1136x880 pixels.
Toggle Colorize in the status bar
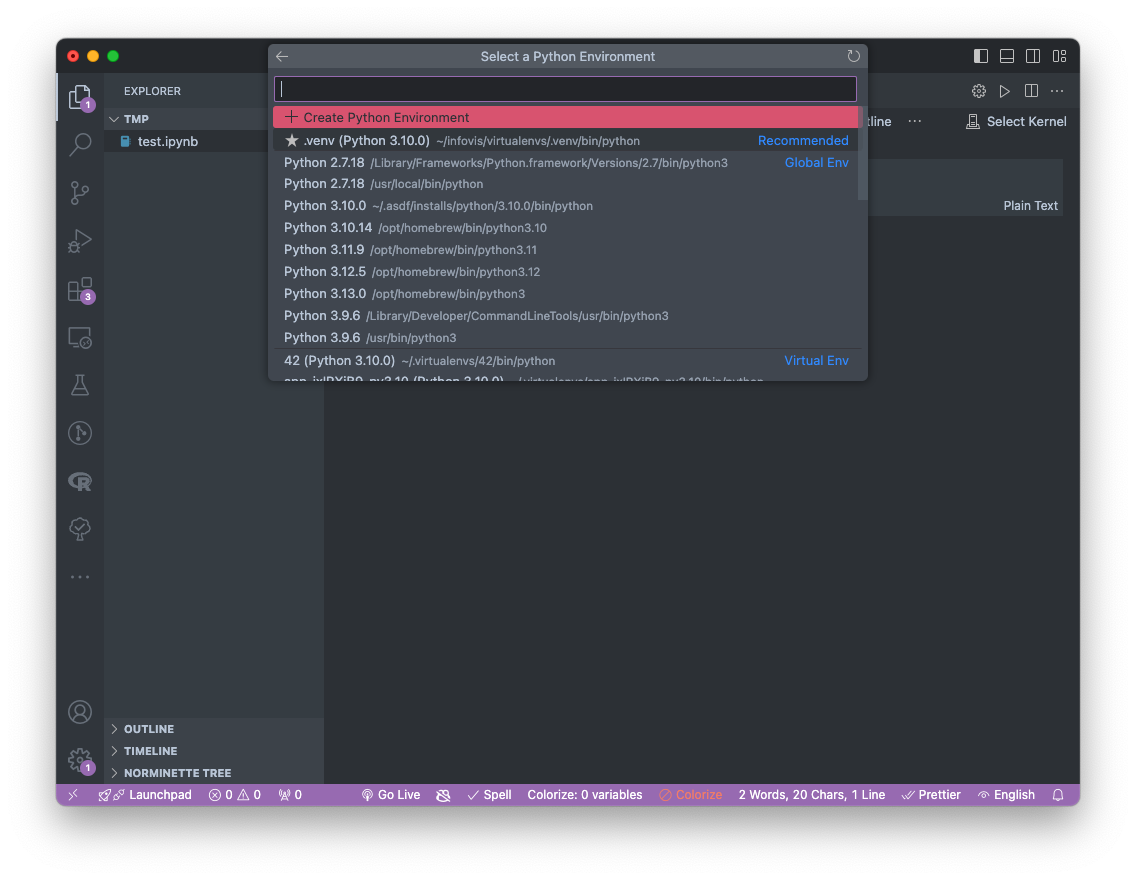[690, 795]
